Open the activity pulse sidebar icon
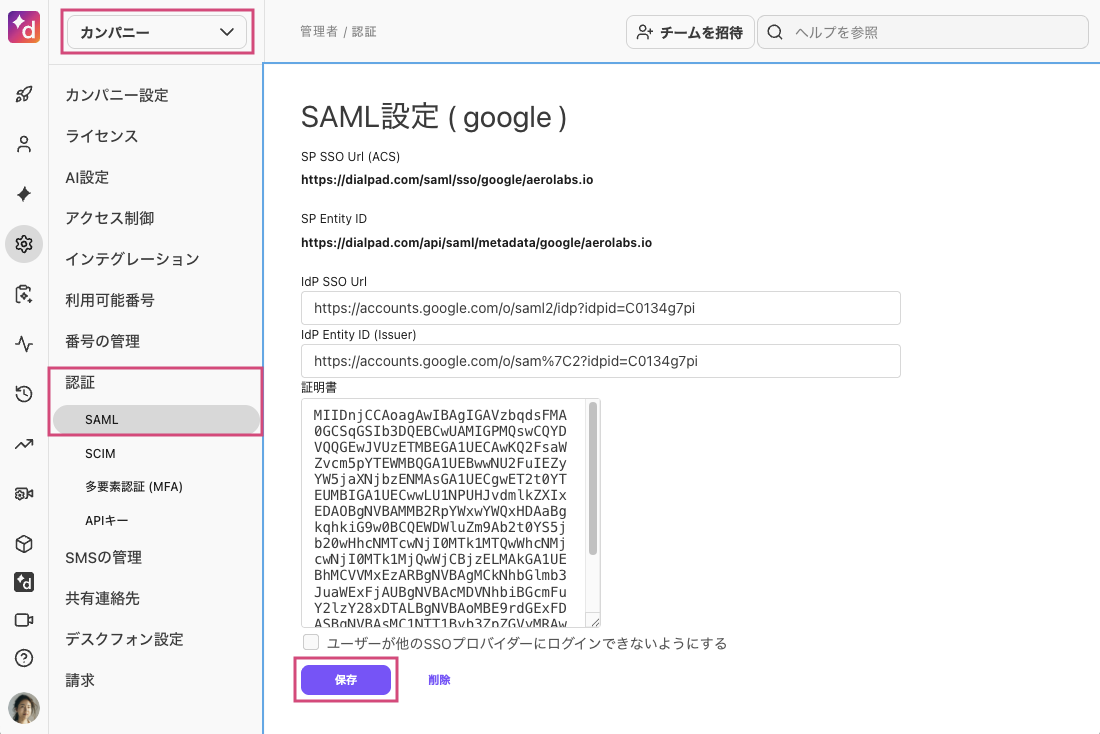This screenshot has width=1100, height=734. point(24,344)
